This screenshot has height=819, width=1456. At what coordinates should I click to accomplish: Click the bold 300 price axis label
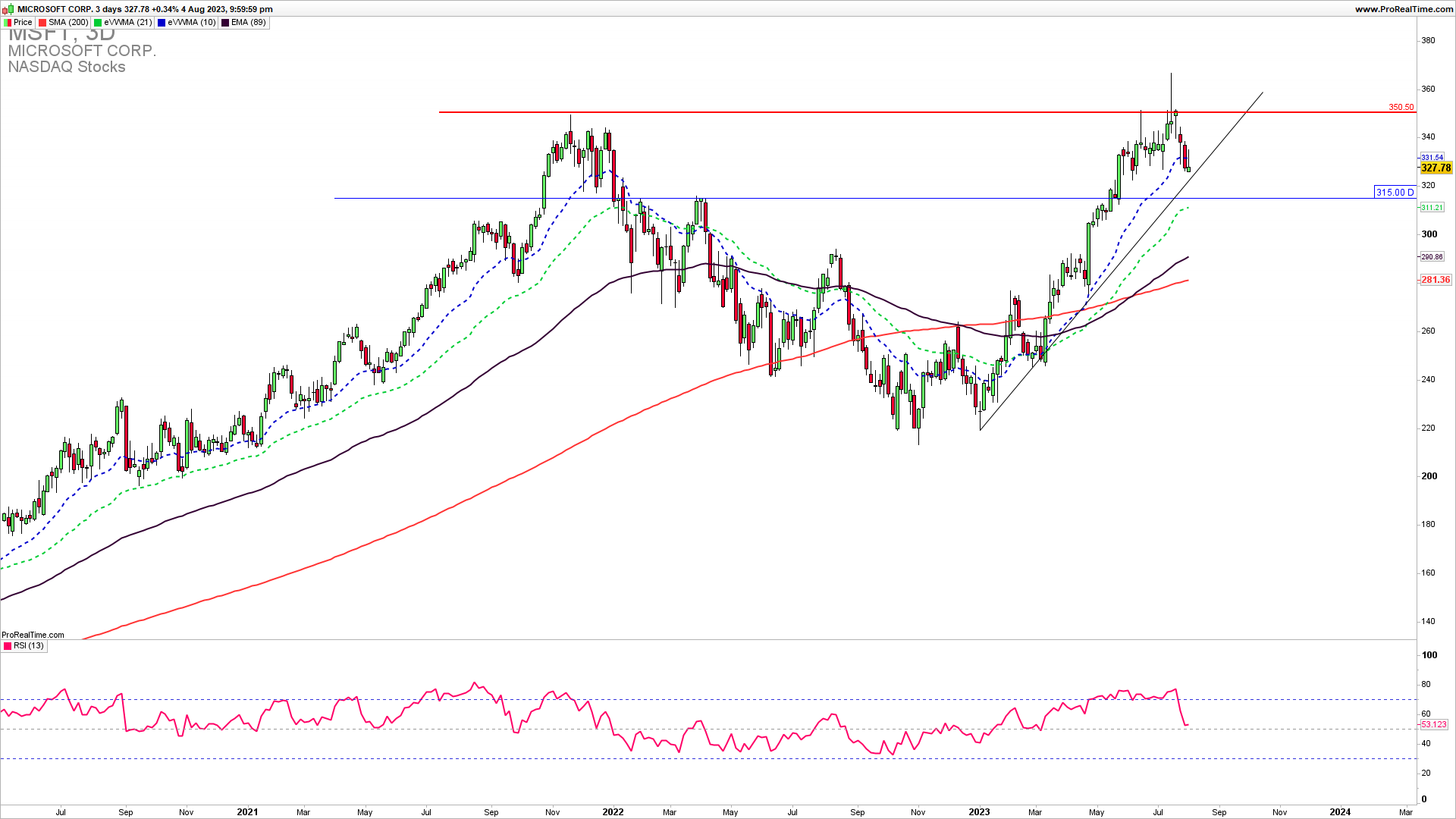pyautogui.click(x=1429, y=234)
